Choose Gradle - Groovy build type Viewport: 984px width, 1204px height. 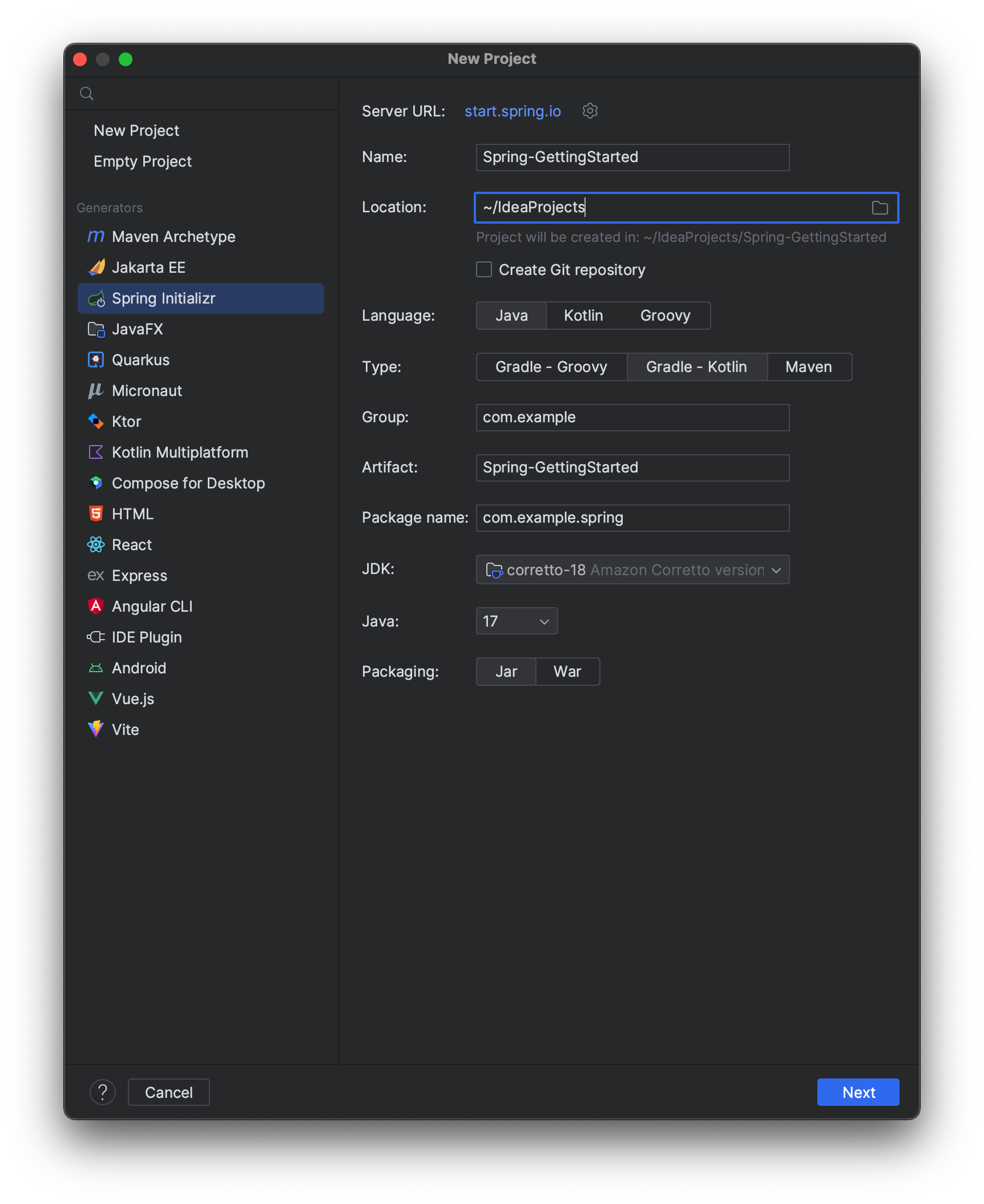click(551, 367)
